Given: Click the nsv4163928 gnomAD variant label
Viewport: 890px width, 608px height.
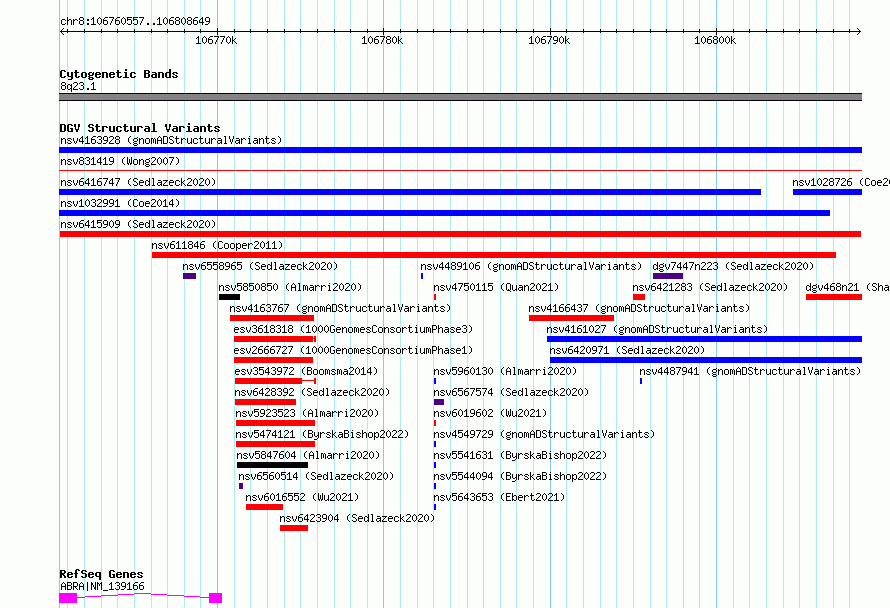Looking at the screenshot, I should (171, 140).
